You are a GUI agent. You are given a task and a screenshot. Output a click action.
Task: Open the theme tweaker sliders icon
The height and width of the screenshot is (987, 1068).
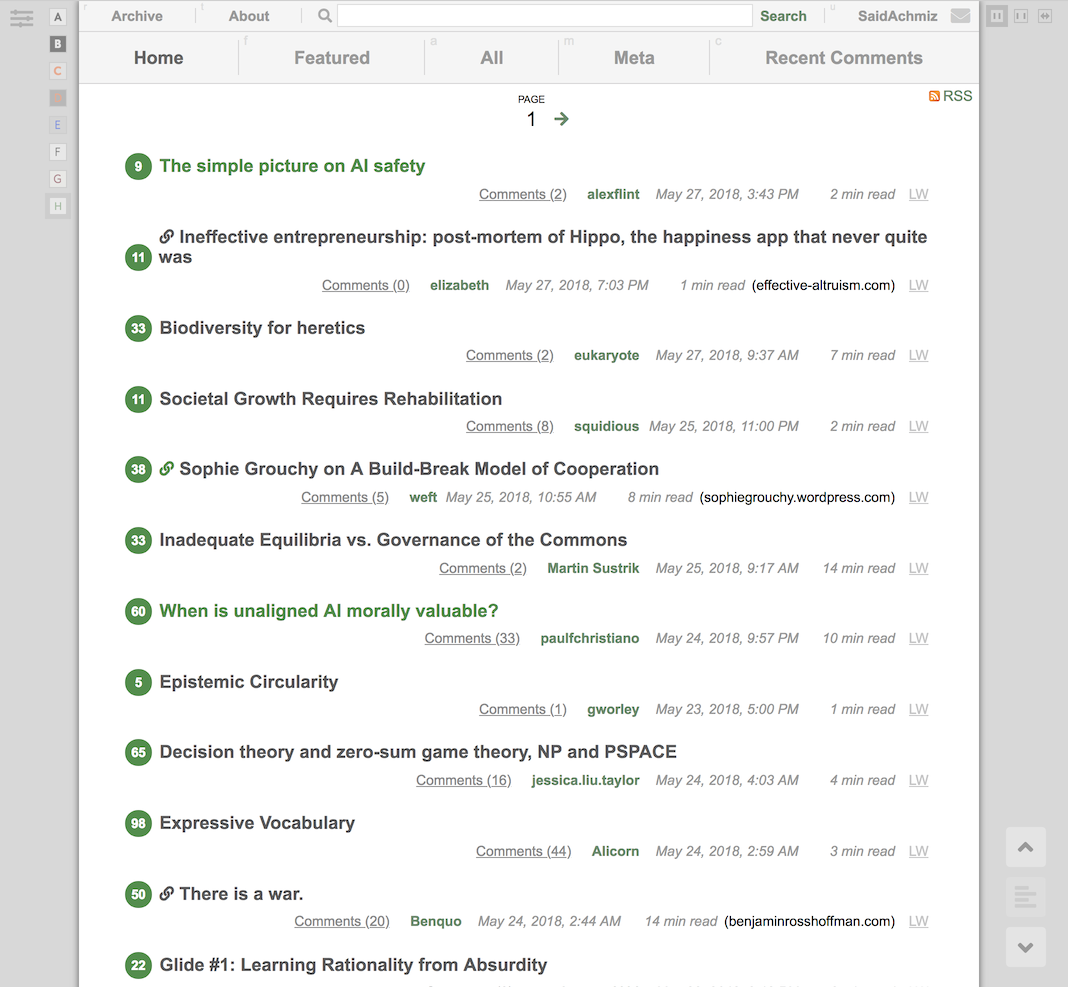(x=22, y=18)
